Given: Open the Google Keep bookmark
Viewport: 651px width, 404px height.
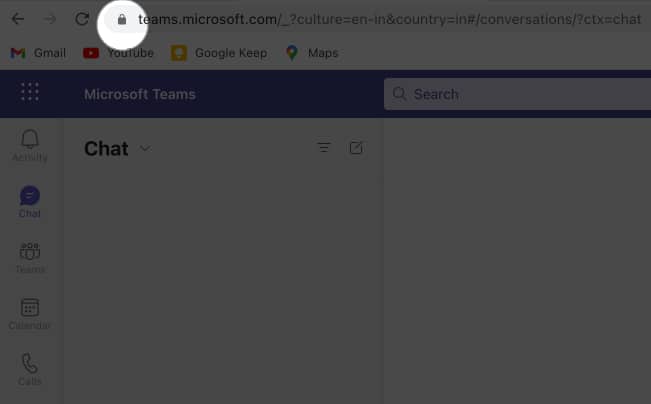Looking at the screenshot, I should click(219, 53).
